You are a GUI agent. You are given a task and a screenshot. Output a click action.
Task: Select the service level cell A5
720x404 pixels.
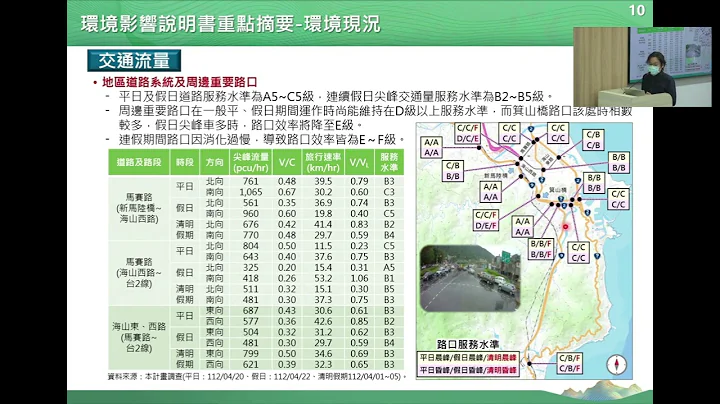click(x=389, y=268)
